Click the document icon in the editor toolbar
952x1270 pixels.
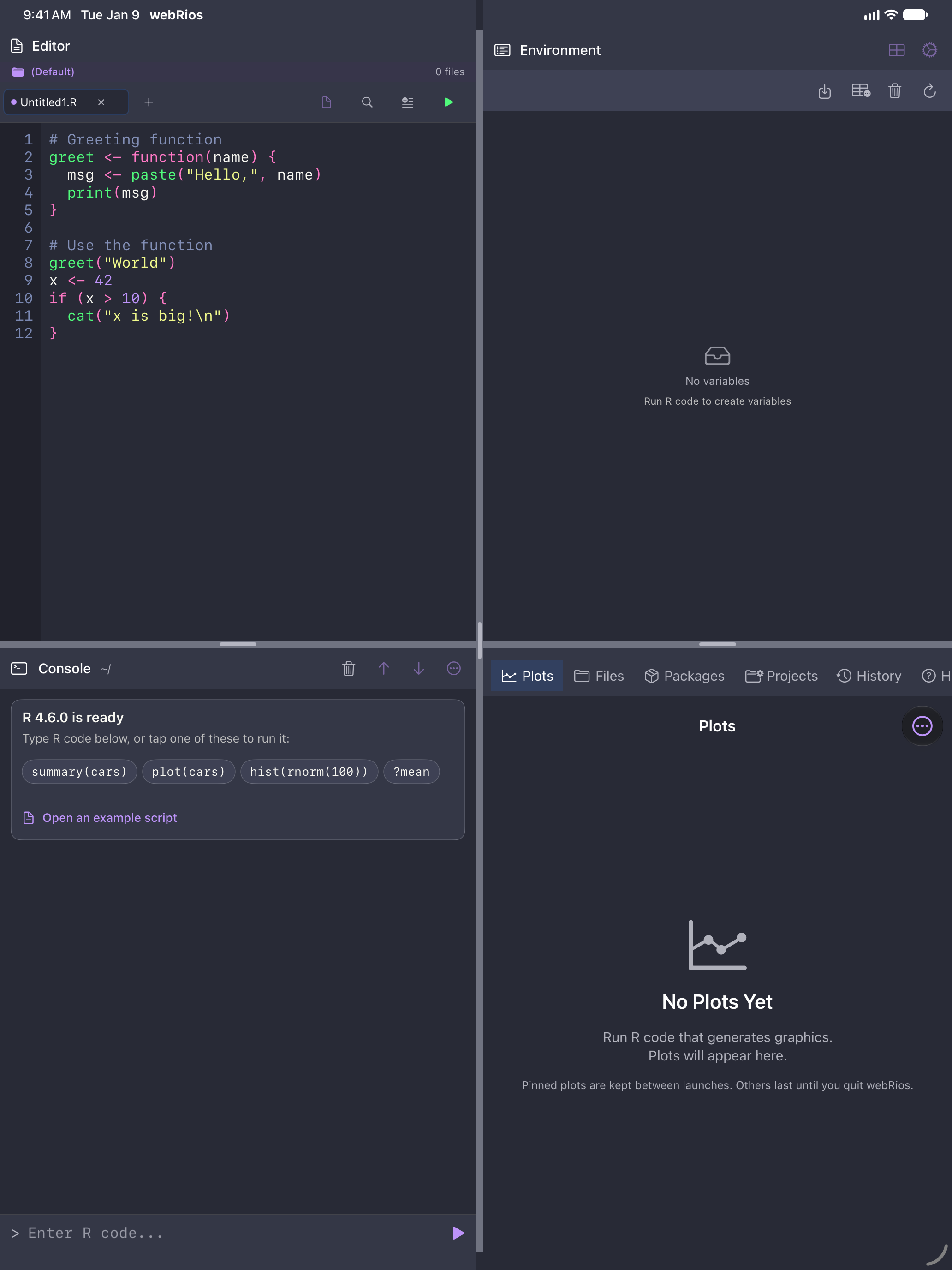click(x=327, y=102)
